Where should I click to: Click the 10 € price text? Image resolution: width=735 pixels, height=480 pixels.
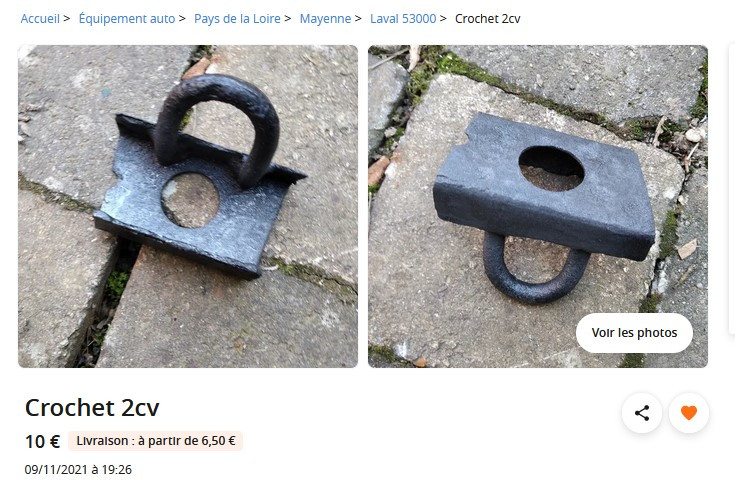coord(43,442)
